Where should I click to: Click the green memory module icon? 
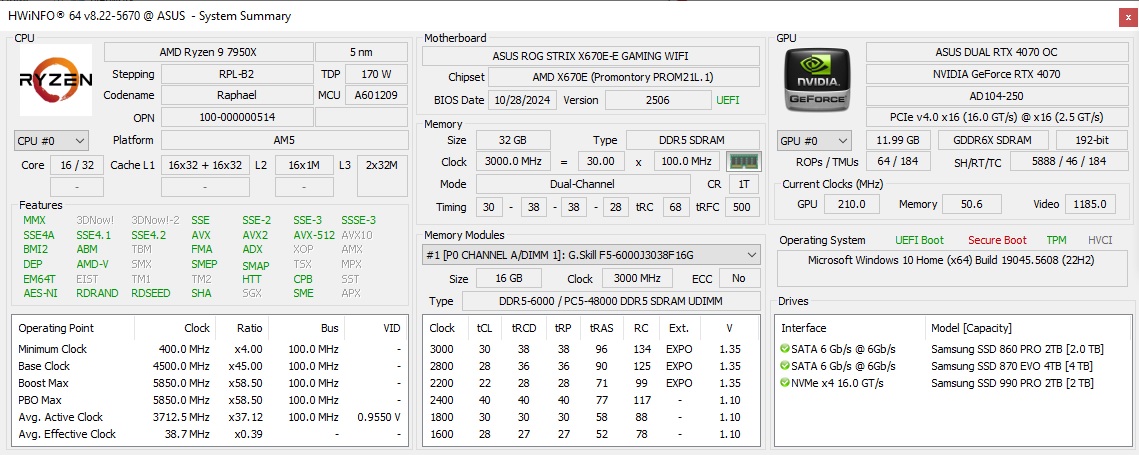coord(743,161)
